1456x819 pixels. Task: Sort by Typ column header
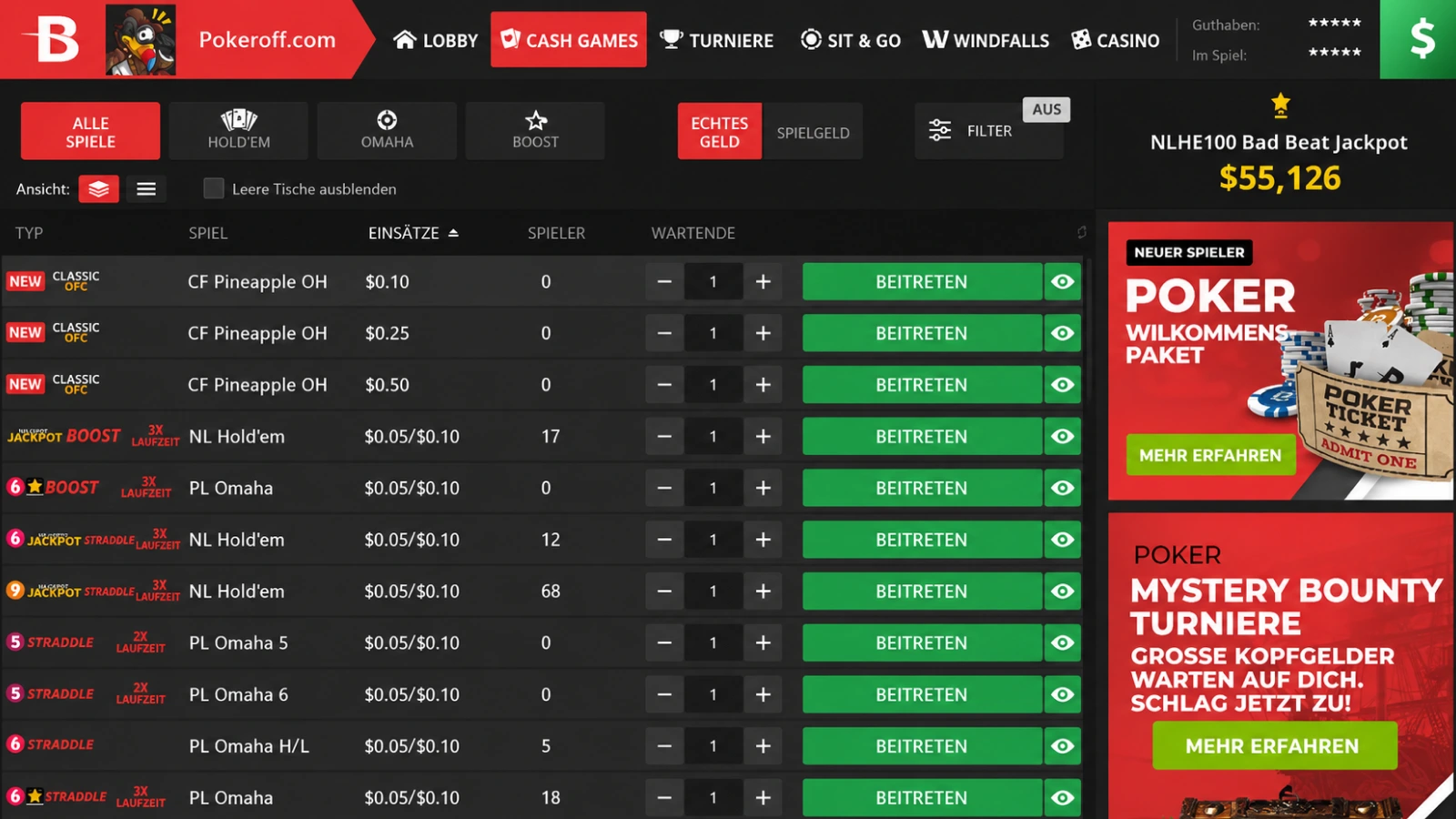(29, 233)
